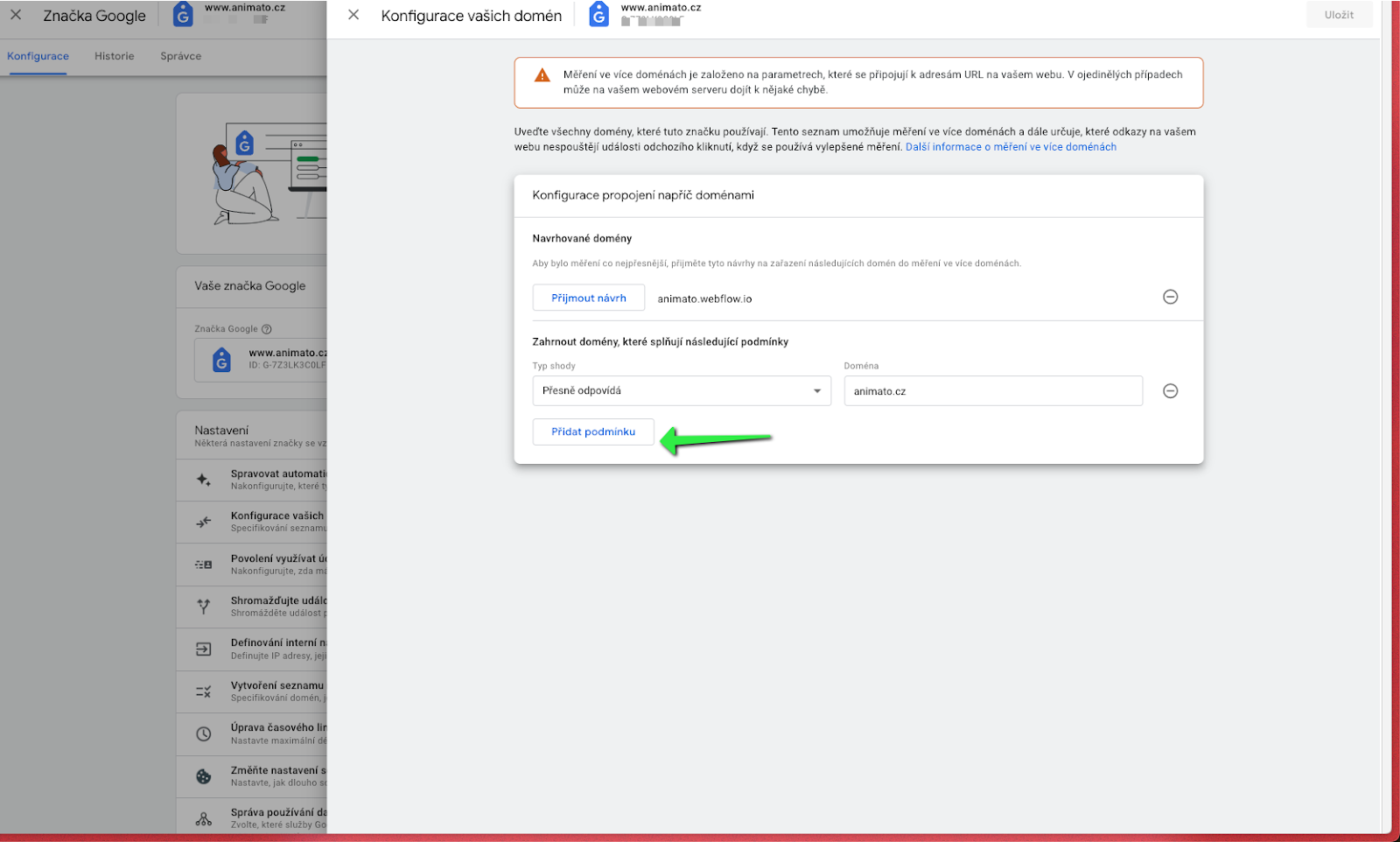Image resolution: width=1400 pixels, height=842 pixels.
Task: Open the Definování interní settings row
Action: tap(252, 649)
